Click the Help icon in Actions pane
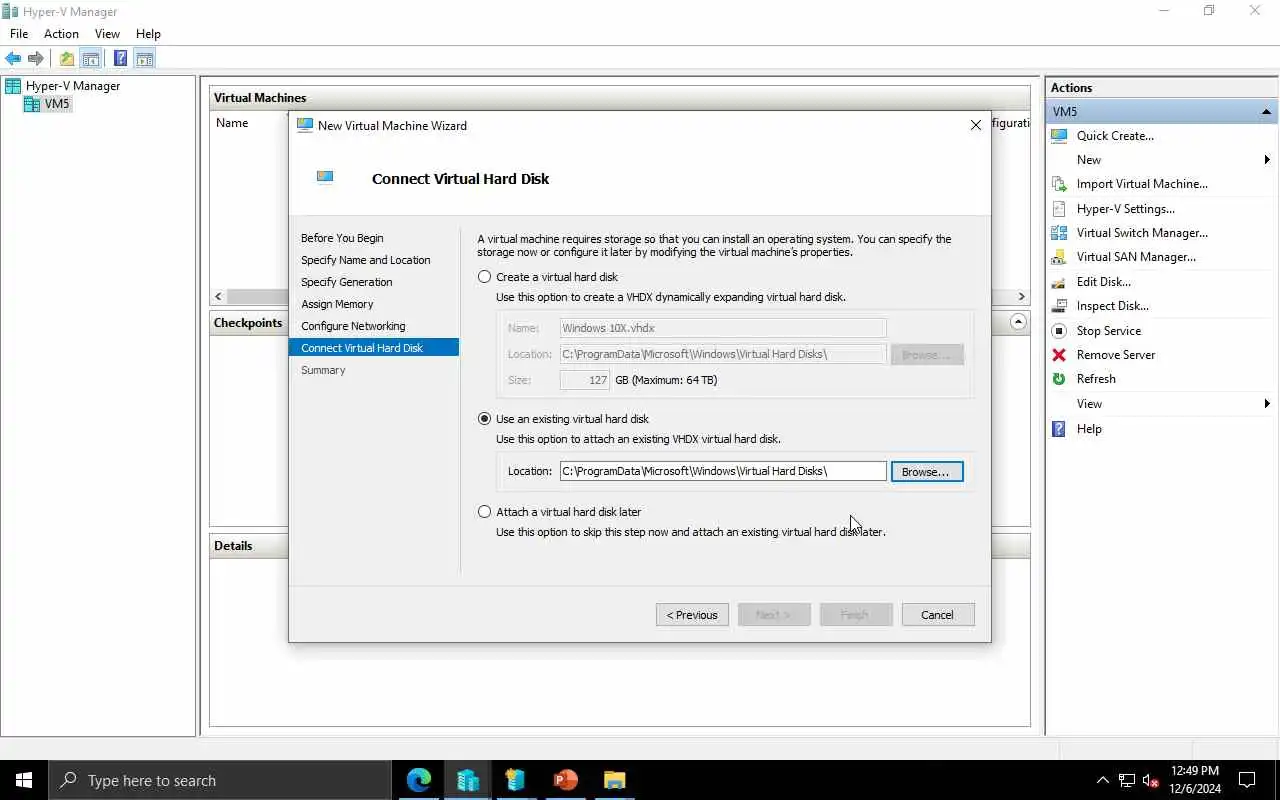Viewport: 1280px width, 800px height. [x=1059, y=429]
